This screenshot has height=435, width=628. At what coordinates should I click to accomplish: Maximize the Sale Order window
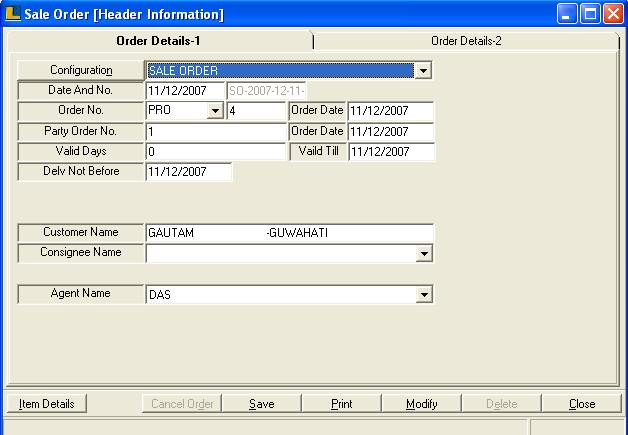pyautogui.click(x=590, y=14)
